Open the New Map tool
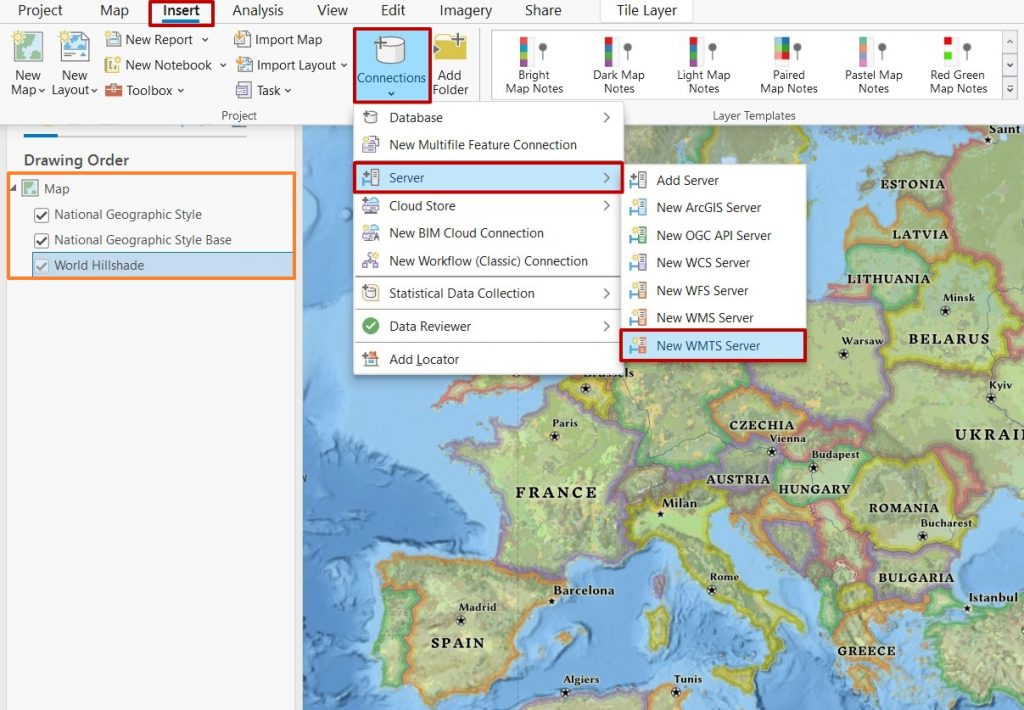Screen dimensions: 1024x710 click(x=26, y=60)
